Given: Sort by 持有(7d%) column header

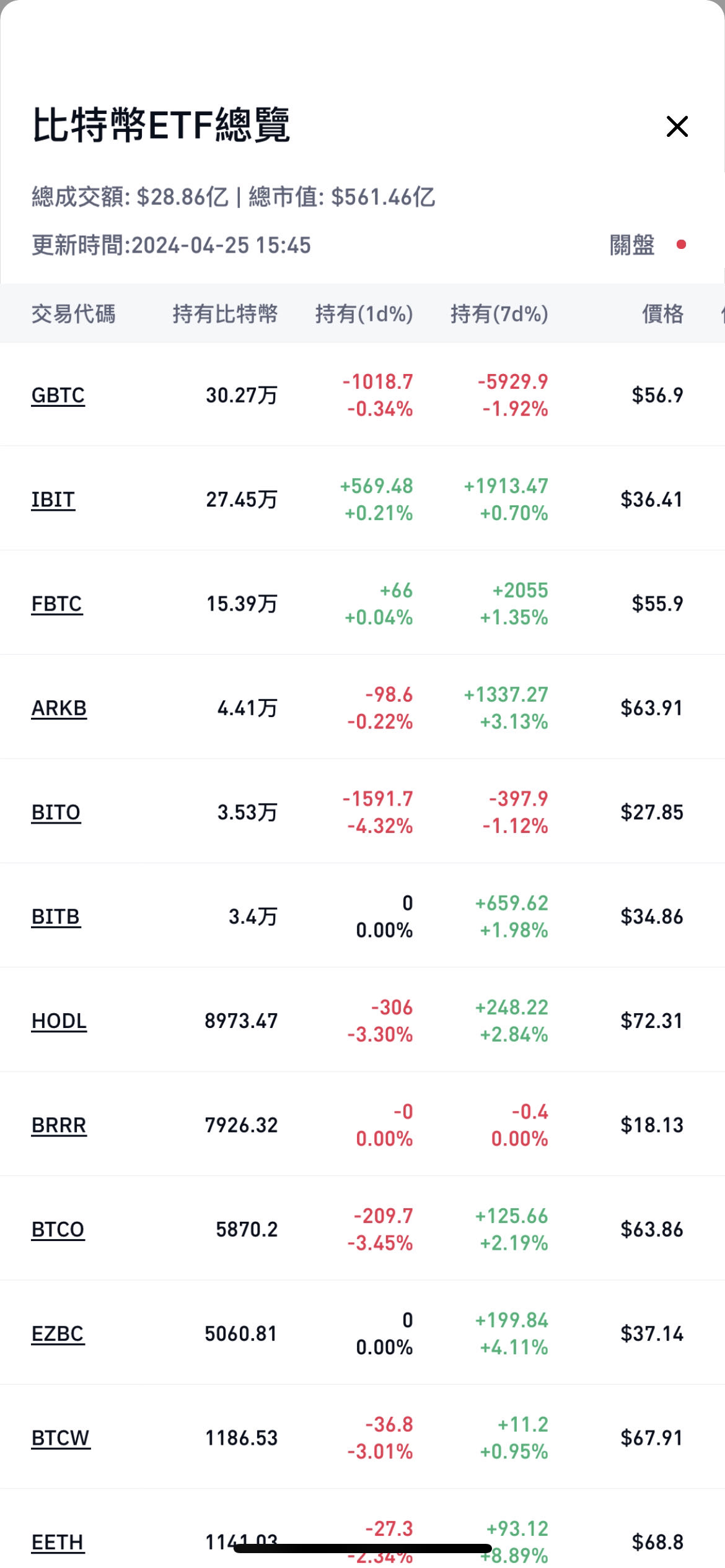Looking at the screenshot, I should click(499, 314).
